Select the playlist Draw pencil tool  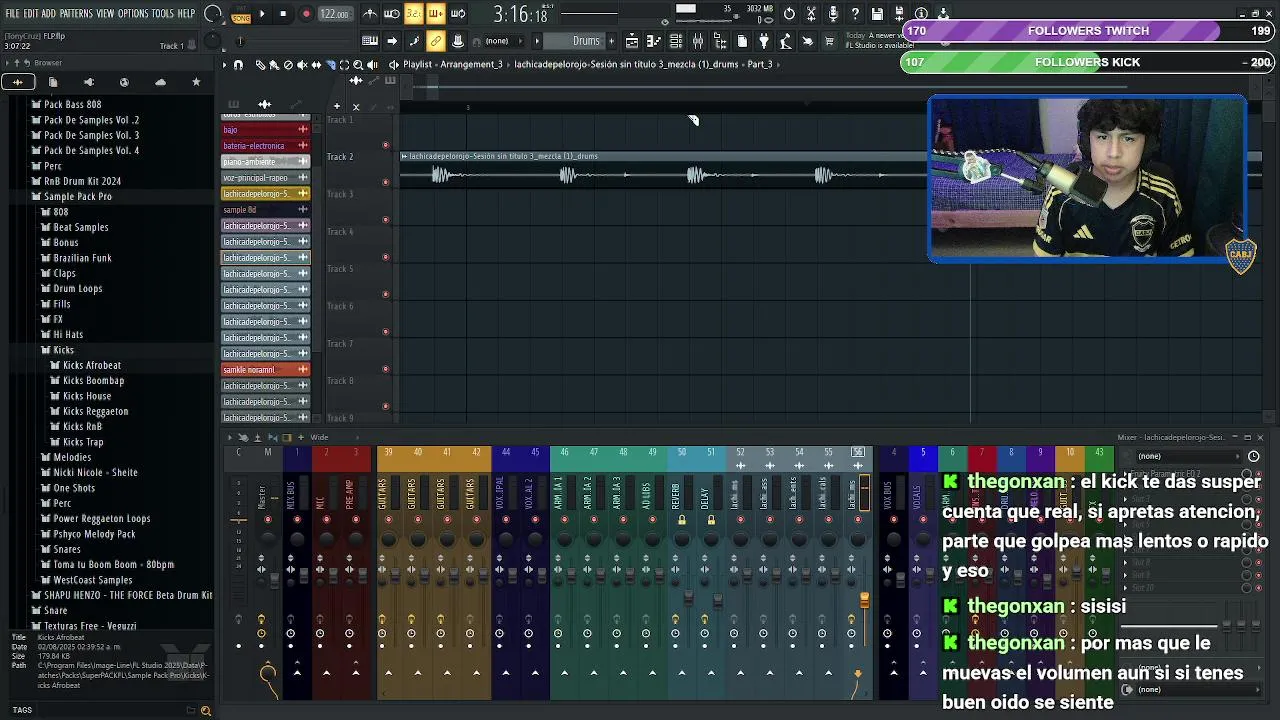click(260, 65)
